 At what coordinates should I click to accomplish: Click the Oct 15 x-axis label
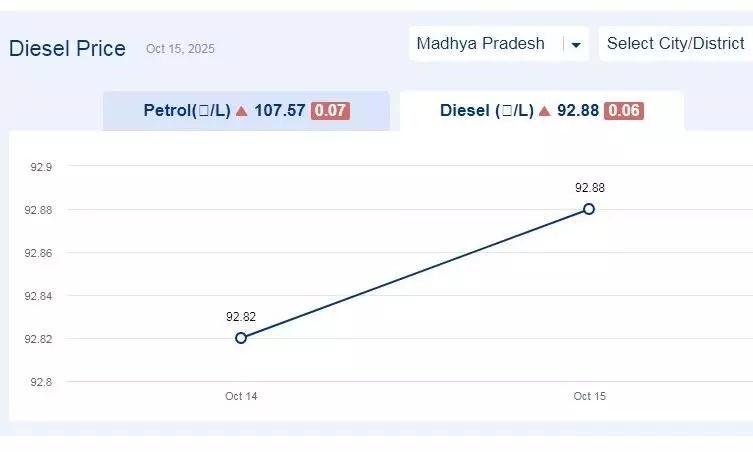click(589, 397)
